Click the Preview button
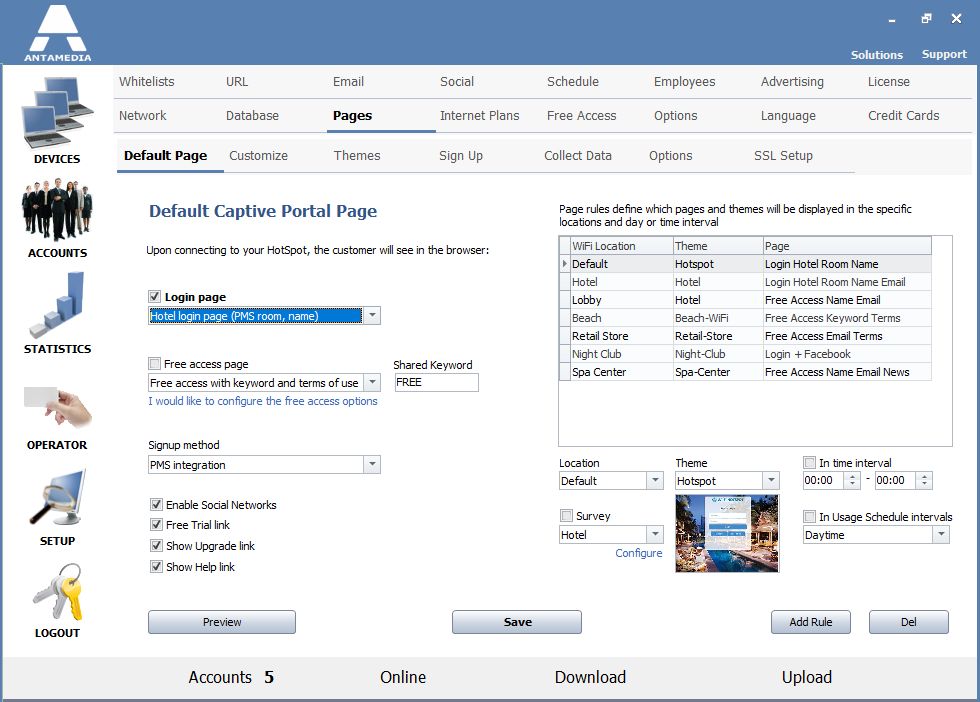Image resolution: width=980 pixels, height=702 pixels. point(222,622)
